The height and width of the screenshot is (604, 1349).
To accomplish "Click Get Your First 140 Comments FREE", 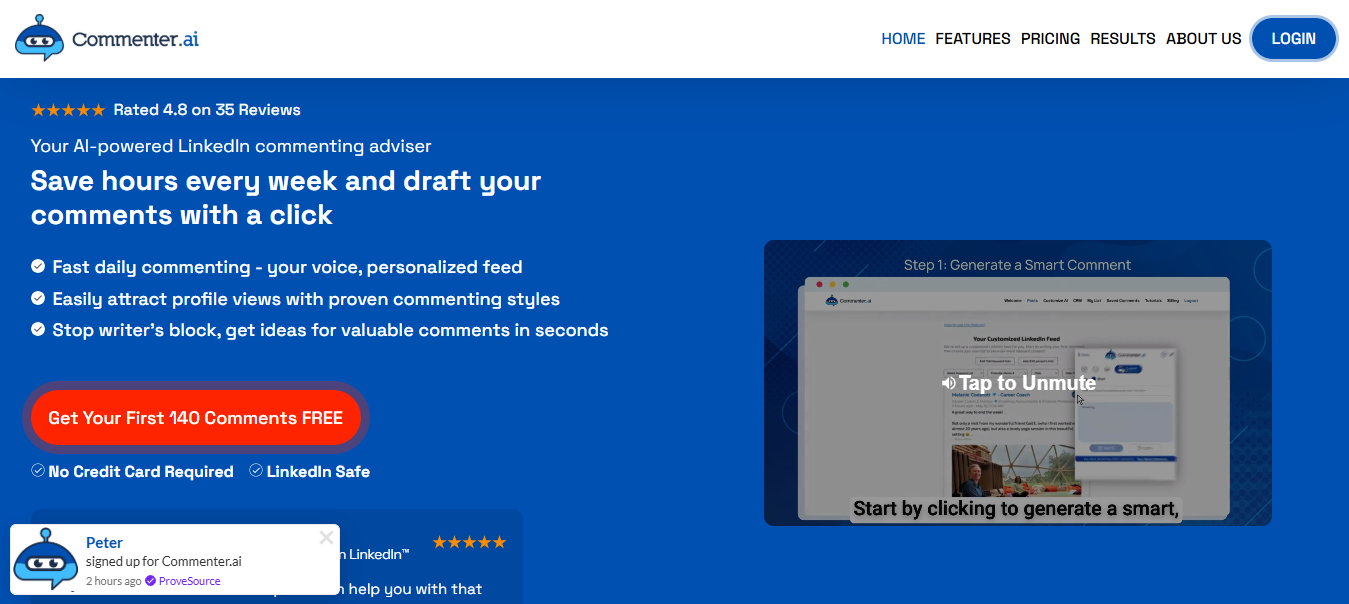I will click(196, 418).
